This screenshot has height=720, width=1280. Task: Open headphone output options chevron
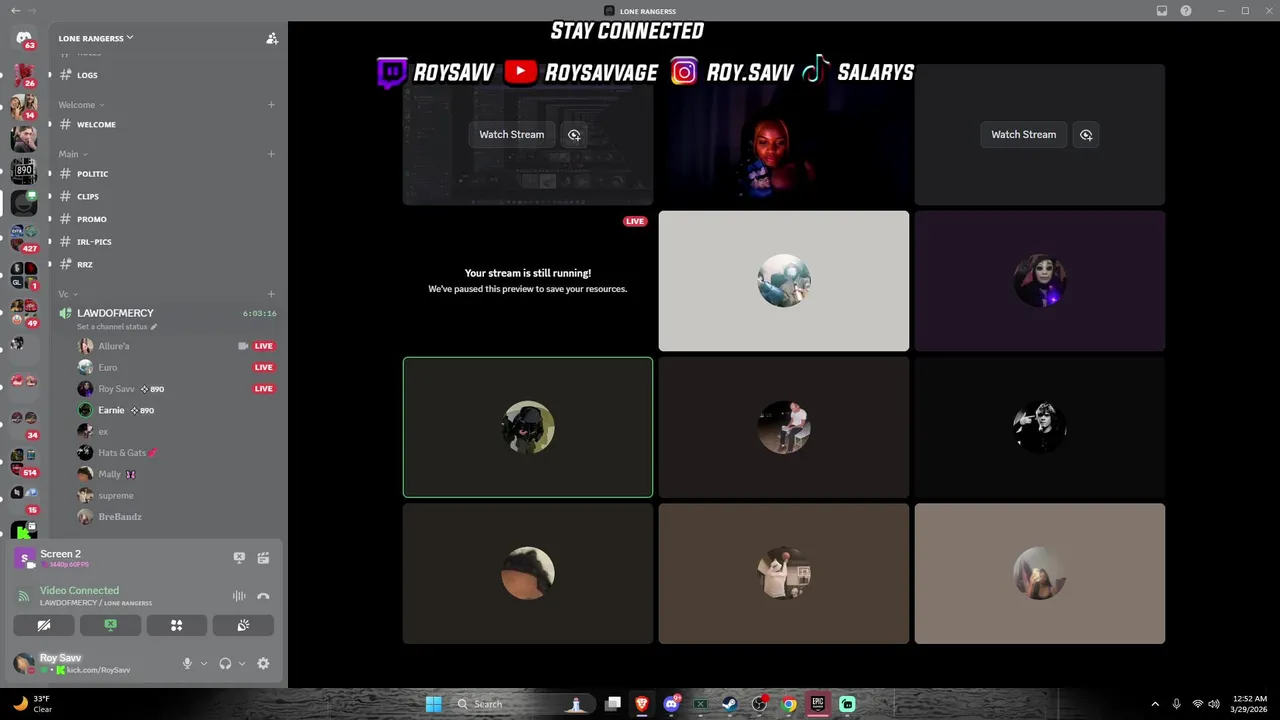click(242, 663)
